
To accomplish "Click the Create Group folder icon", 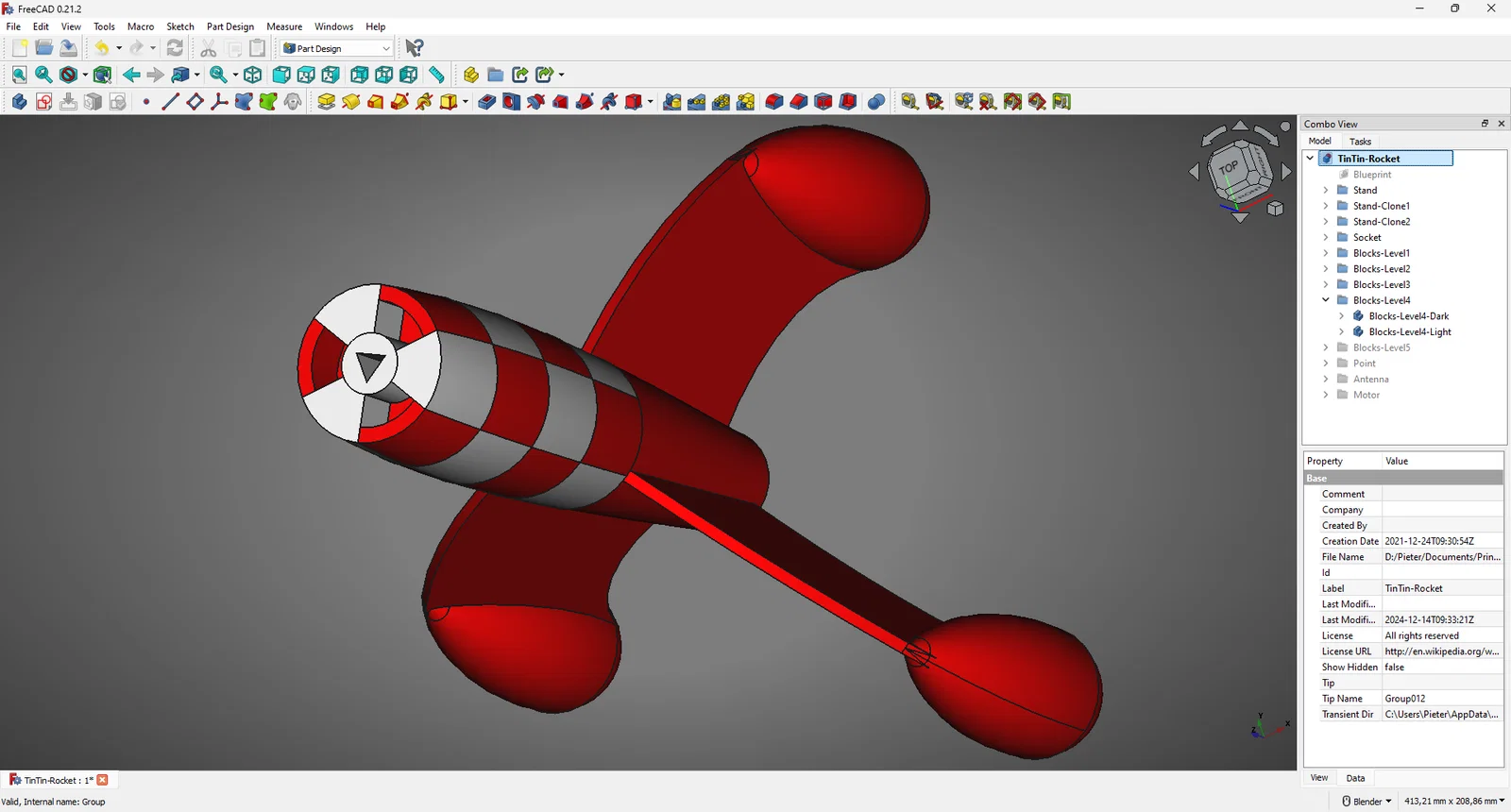I will 495,75.
